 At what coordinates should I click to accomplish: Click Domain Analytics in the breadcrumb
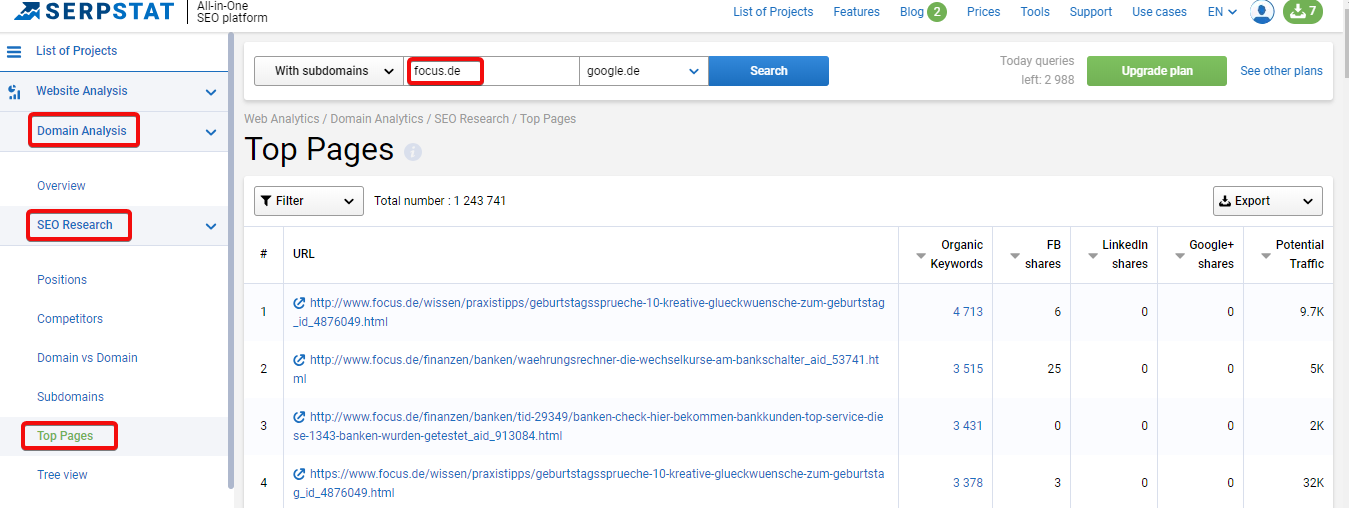pyautogui.click(x=377, y=119)
